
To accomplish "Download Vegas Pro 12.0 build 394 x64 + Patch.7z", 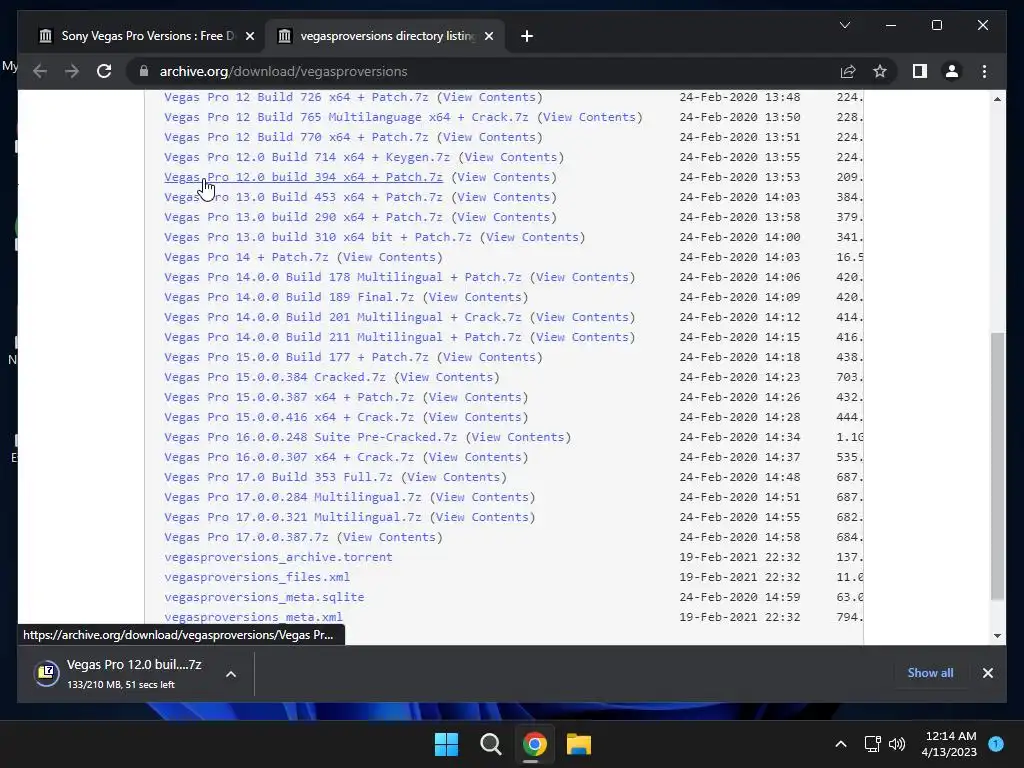I will 303,177.
